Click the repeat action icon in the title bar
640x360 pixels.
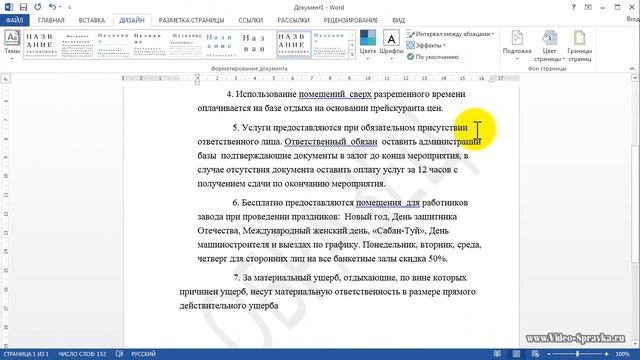pyautogui.click(x=38, y=7)
